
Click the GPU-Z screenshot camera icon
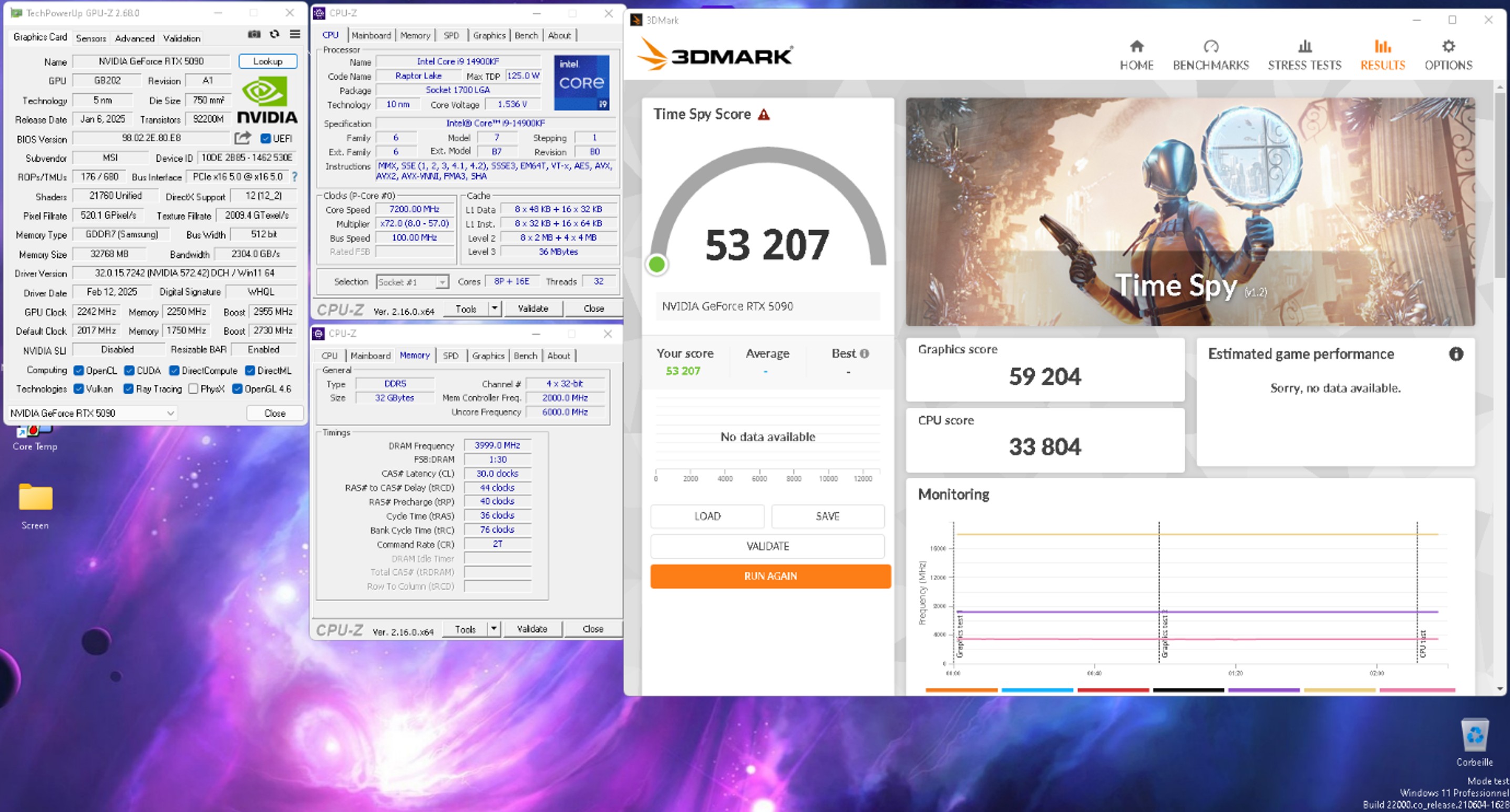pyautogui.click(x=254, y=35)
